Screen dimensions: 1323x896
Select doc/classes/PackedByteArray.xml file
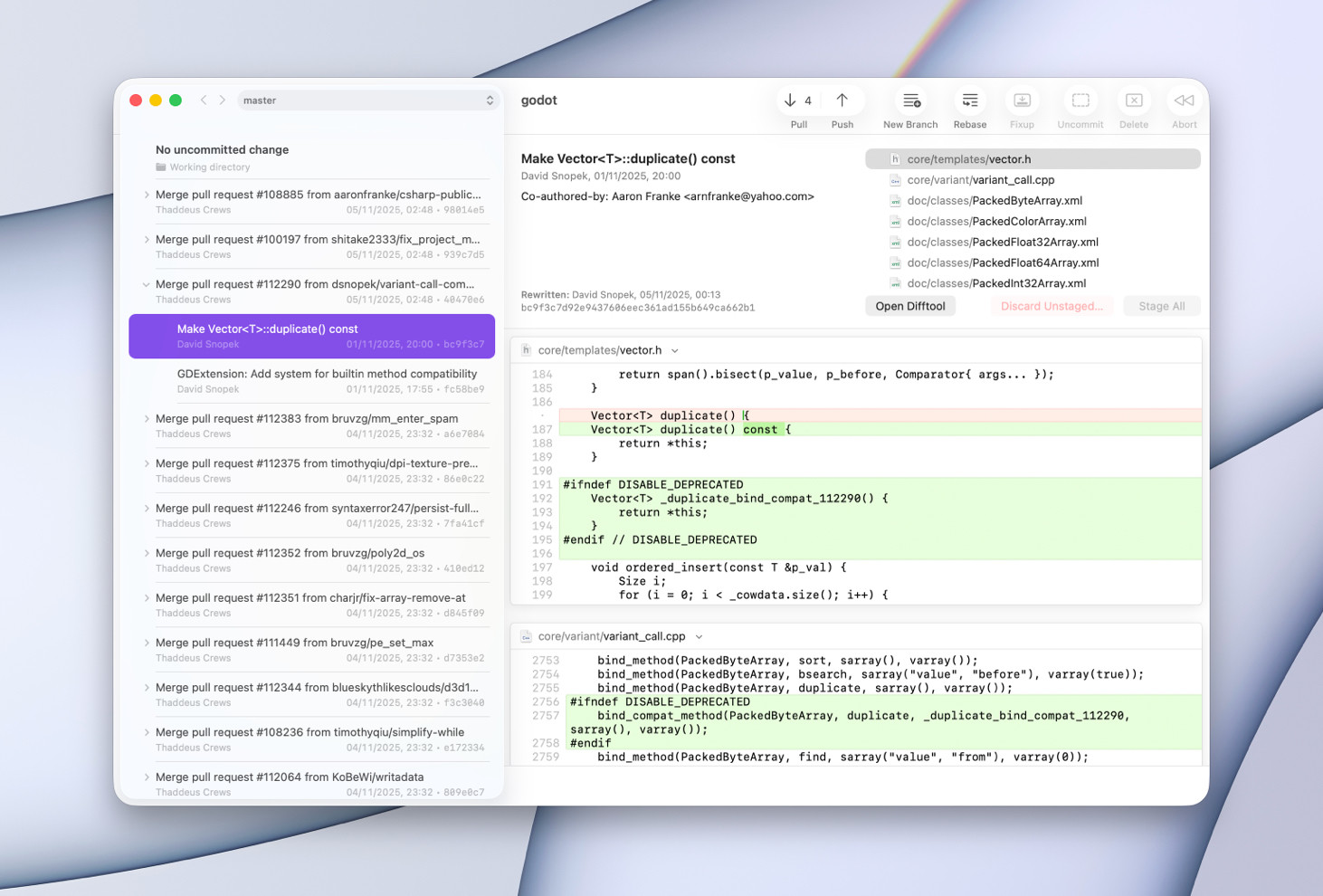pos(1033,201)
